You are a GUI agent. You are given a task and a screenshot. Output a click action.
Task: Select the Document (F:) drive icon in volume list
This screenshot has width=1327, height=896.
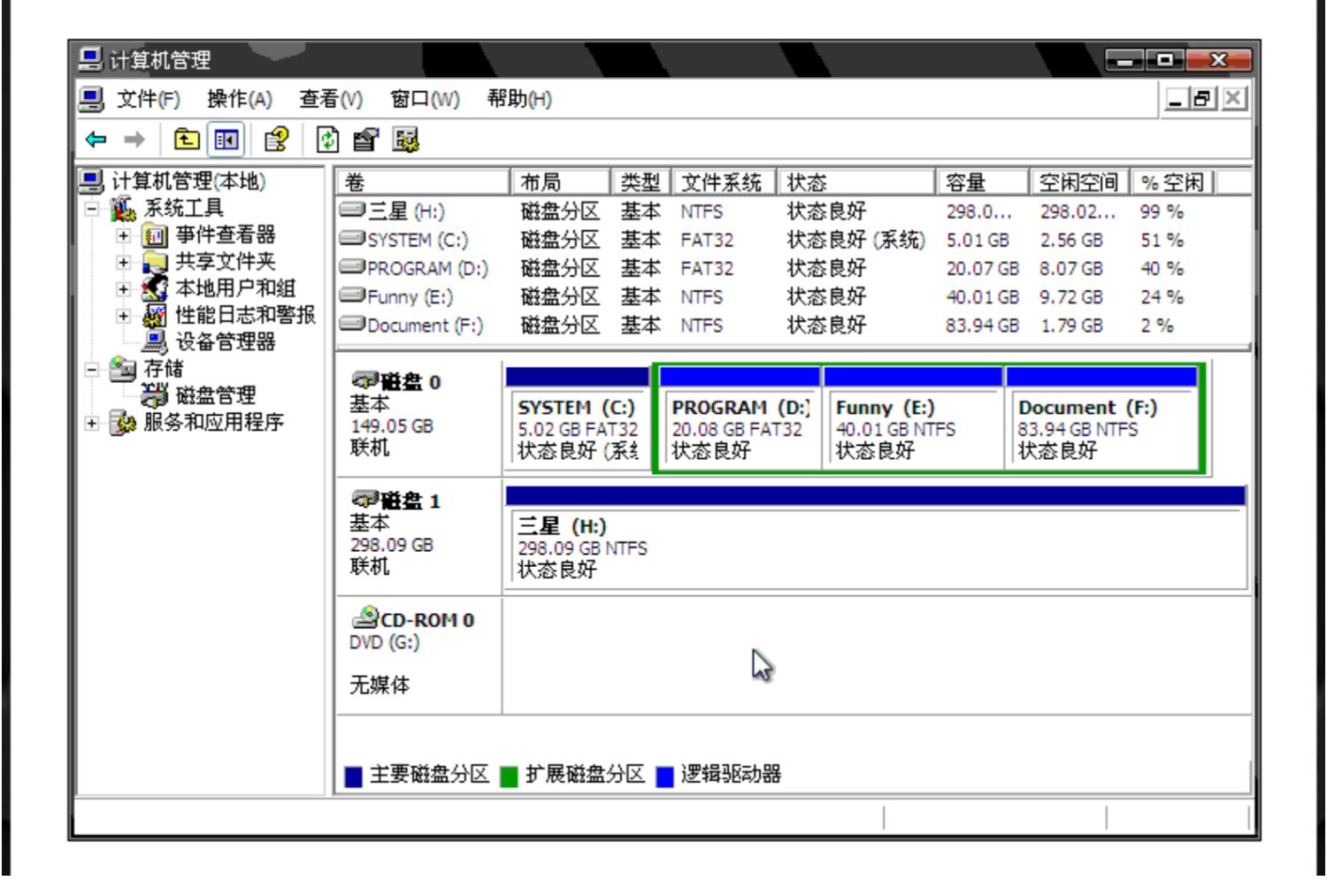click(x=352, y=324)
